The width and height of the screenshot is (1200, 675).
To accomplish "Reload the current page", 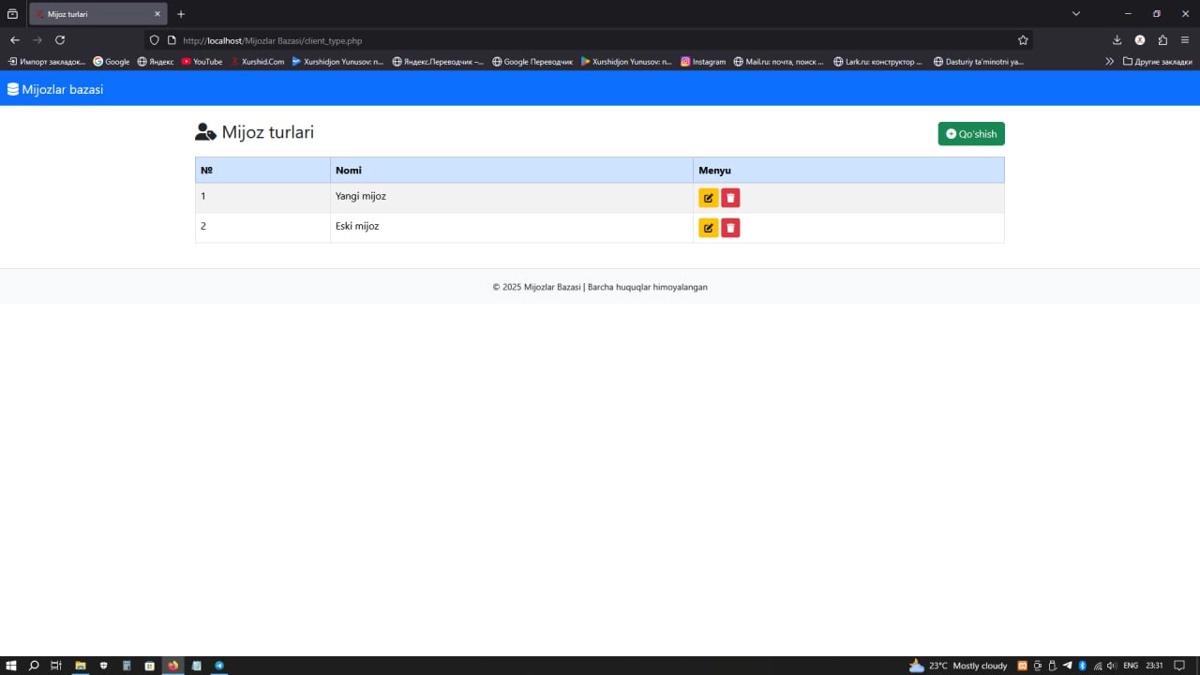I will tap(60, 40).
